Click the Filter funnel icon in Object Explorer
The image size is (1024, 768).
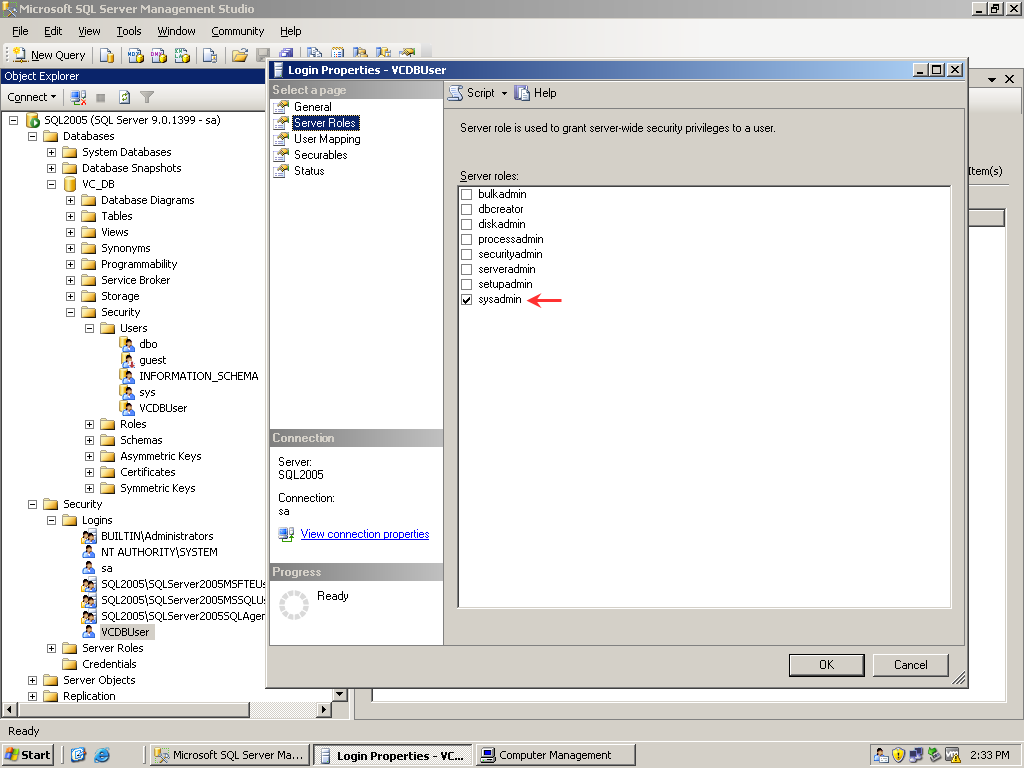(x=147, y=97)
